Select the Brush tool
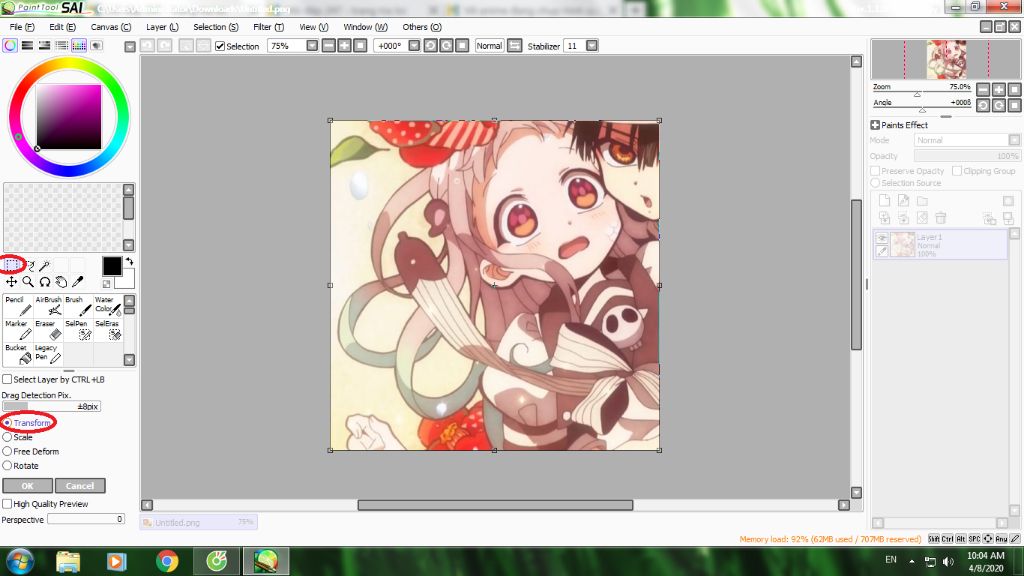 (78, 306)
